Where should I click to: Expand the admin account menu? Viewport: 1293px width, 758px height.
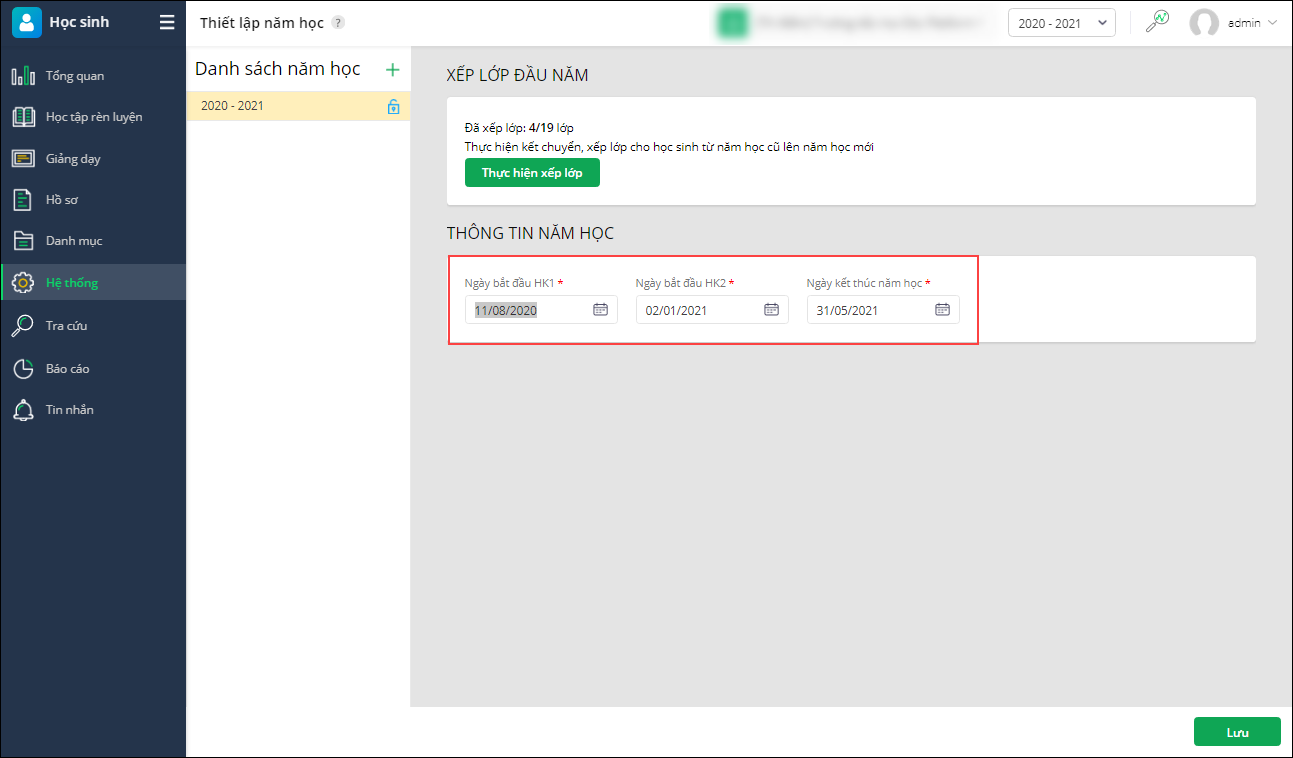[1272, 23]
